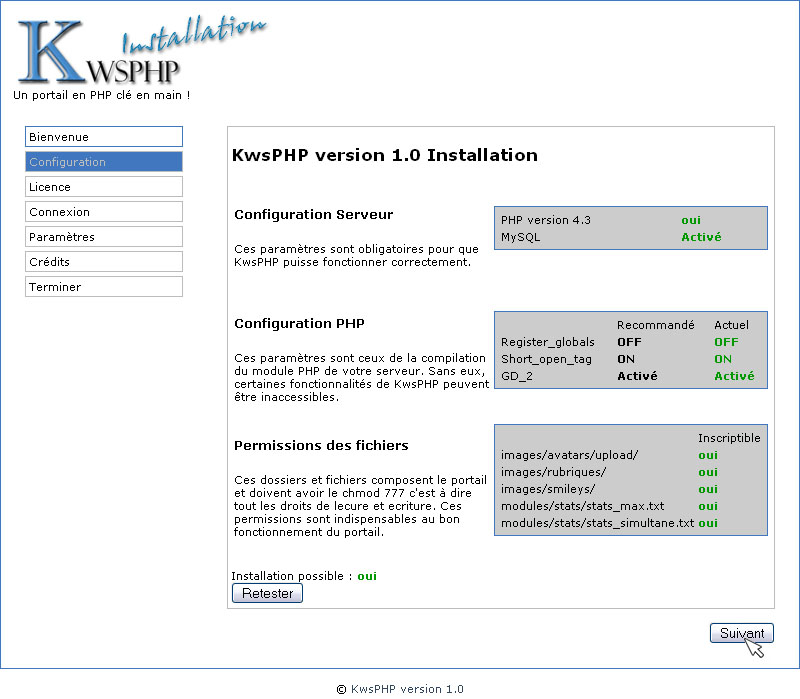Click the 'images/smileys/' path
This screenshot has height=699, width=800.
(548, 489)
